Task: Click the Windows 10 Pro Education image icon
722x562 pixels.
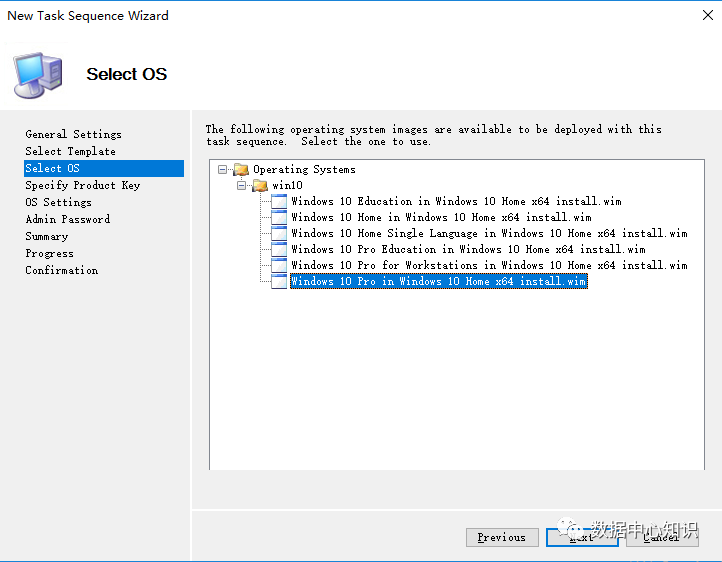Action: coord(279,250)
